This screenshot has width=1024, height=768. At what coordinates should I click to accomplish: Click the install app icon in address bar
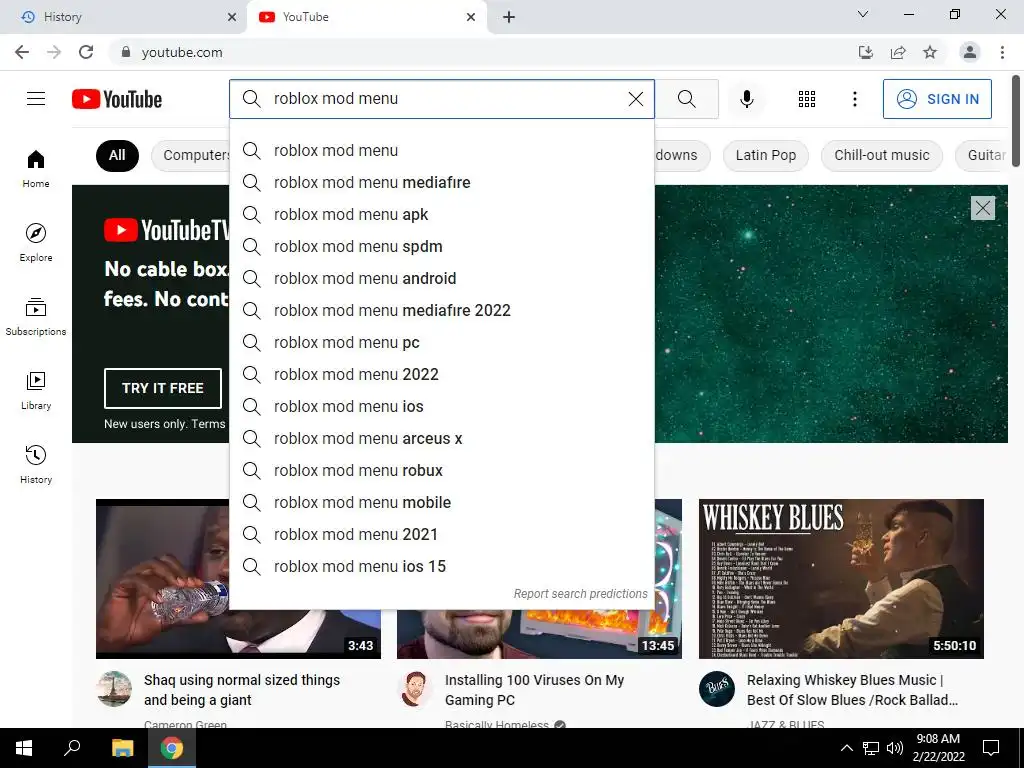[x=865, y=52]
